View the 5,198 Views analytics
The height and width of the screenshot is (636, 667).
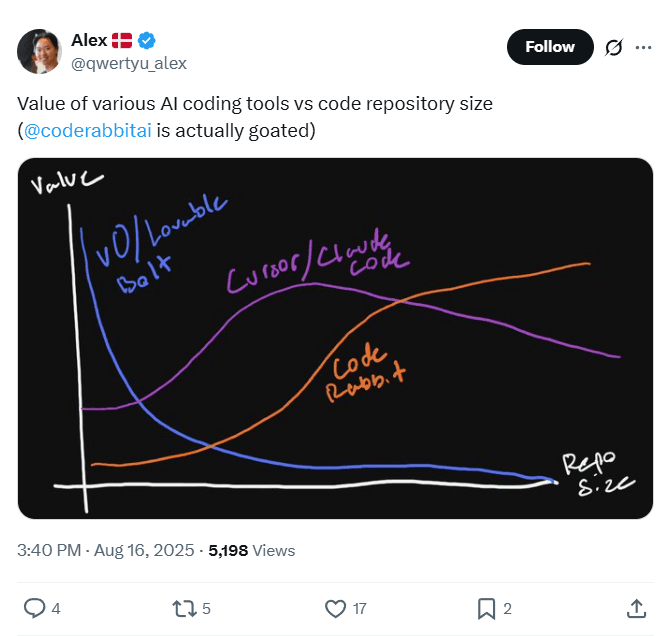[251, 550]
